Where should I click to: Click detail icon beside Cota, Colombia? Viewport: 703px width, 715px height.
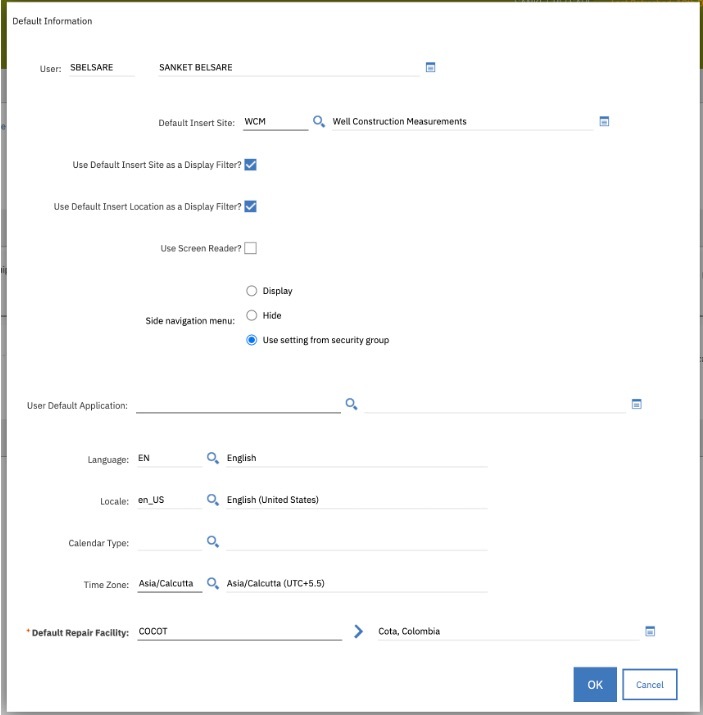coord(649,631)
